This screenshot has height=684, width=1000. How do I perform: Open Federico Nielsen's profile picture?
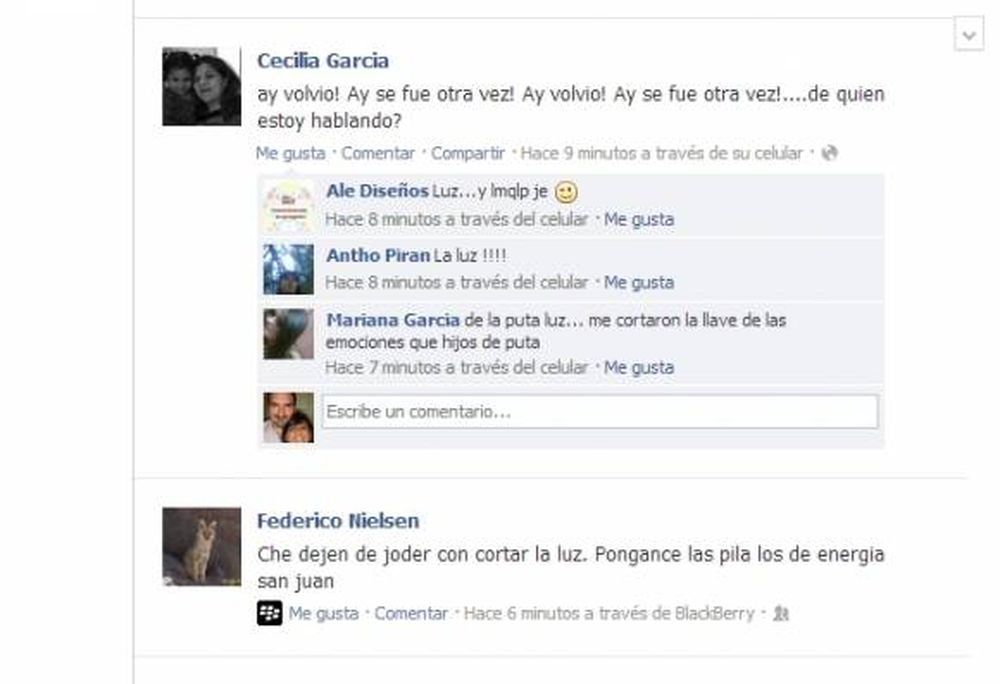(202, 546)
